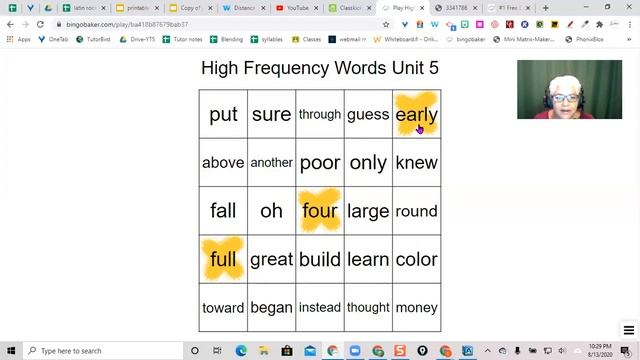Unmark the highlighted 'full' bingo square
Viewport: 640px width, 360px height.
(x=223, y=259)
